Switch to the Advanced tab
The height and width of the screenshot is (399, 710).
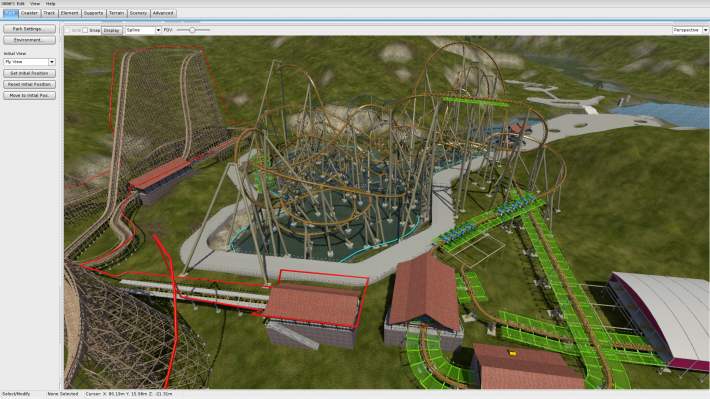tap(163, 13)
